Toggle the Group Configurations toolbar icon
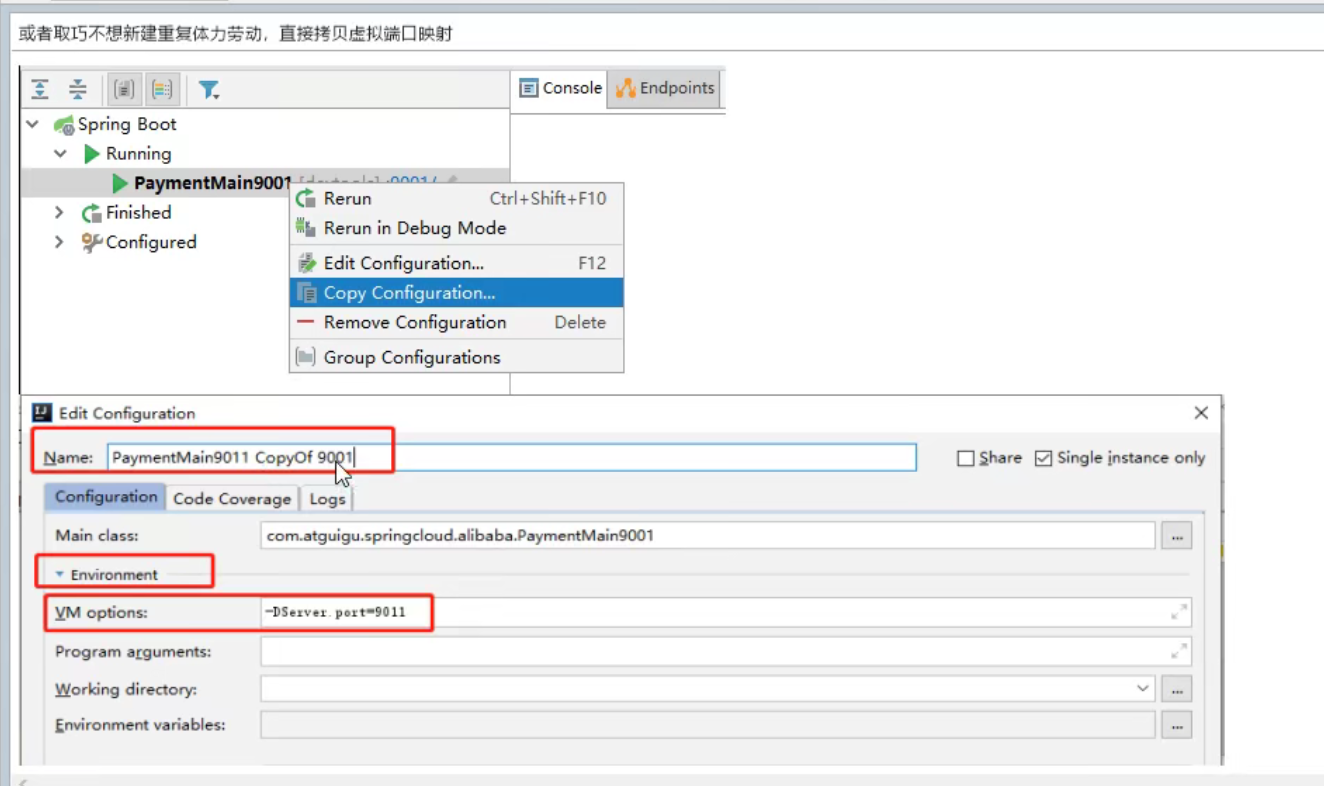 click(x=163, y=89)
